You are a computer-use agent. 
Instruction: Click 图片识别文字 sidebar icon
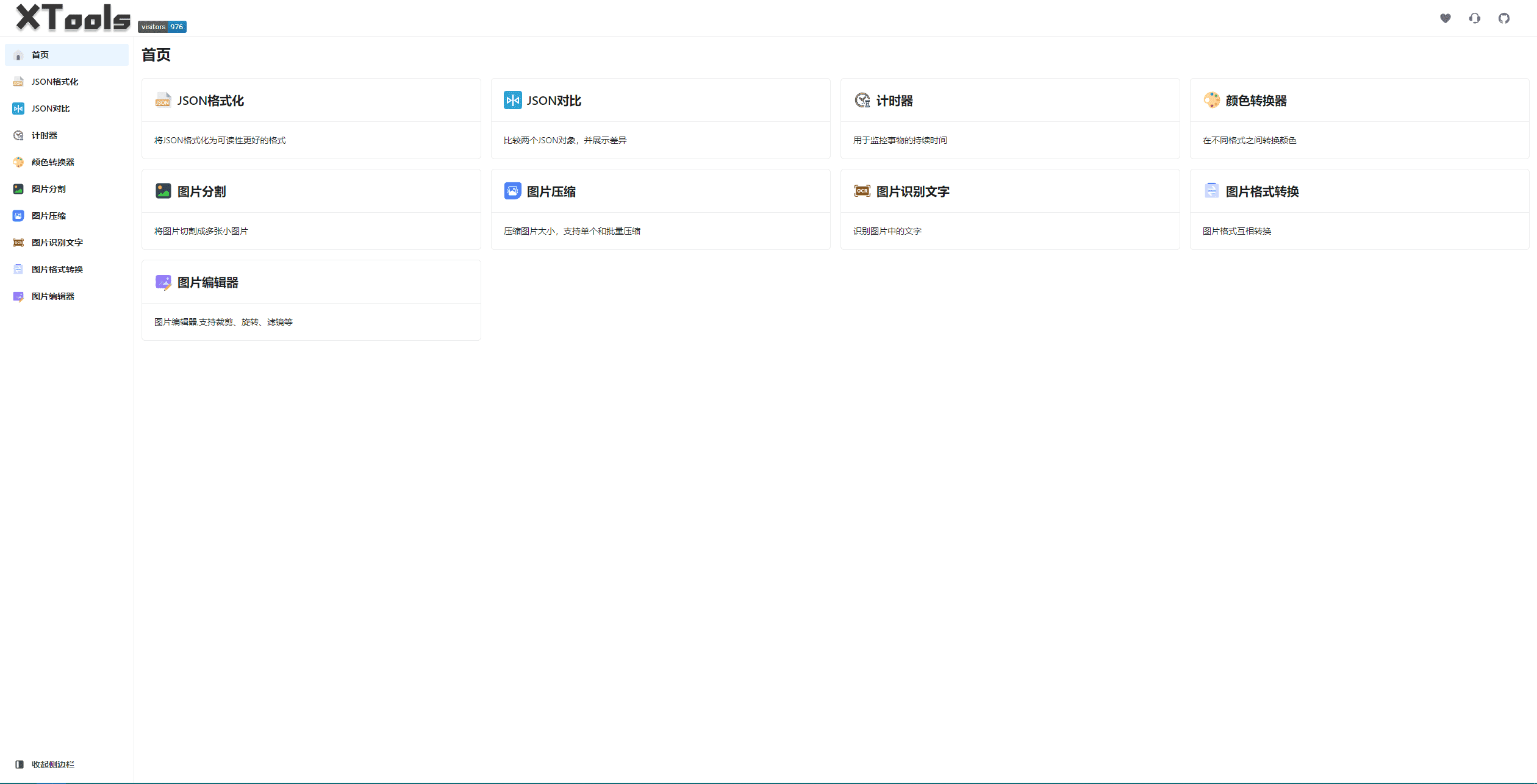pos(17,242)
